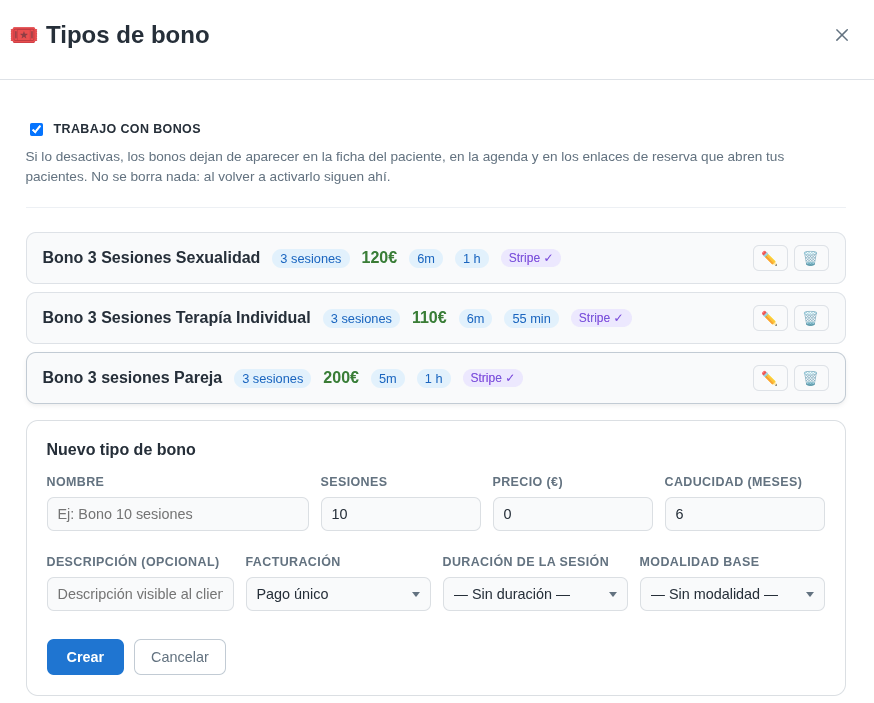This screenshot has height=703, width=874.
Task: Click the Stripe badge on Pareja bono
Action: 493,378
